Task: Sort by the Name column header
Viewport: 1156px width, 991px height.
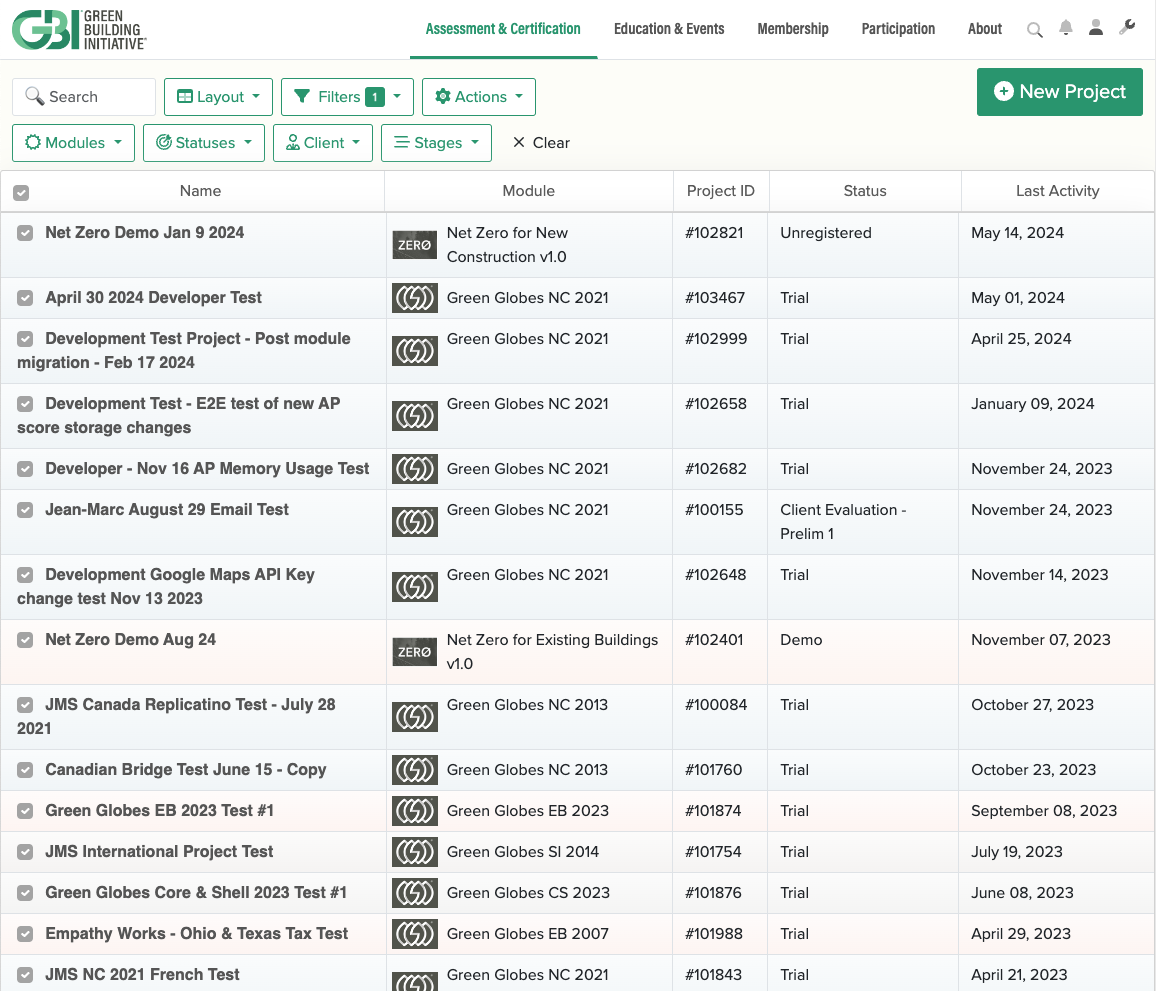Action: pos(201,191)
